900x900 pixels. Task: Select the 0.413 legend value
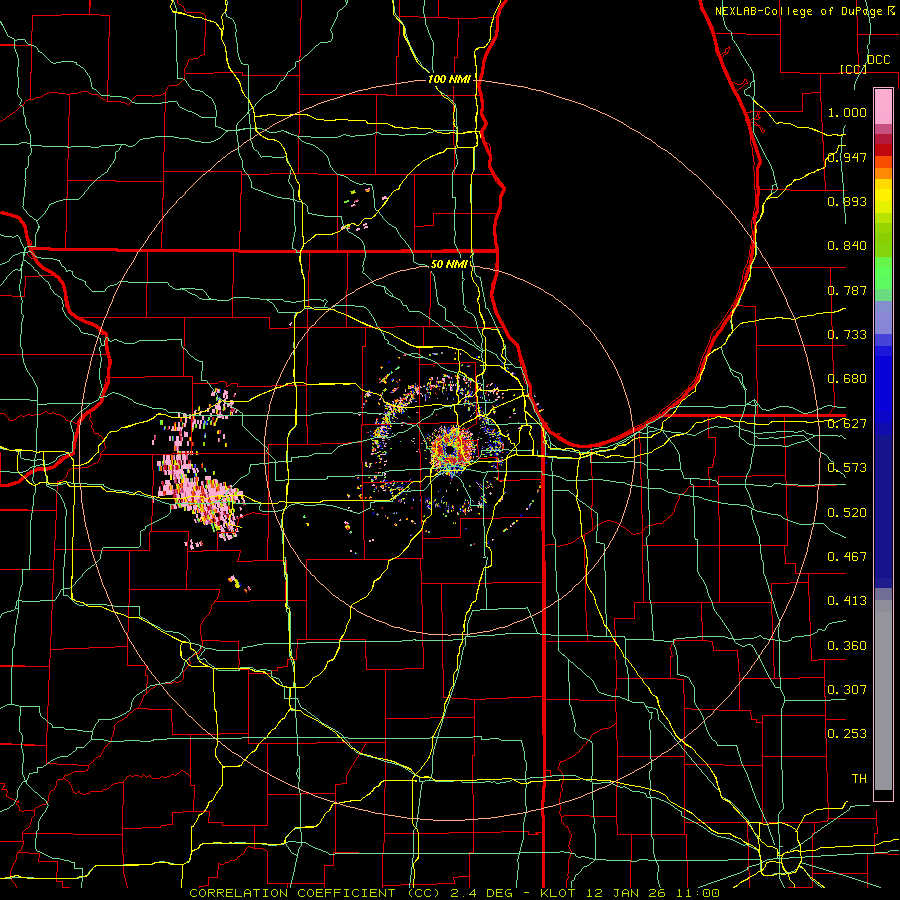[x=847, y=601]
